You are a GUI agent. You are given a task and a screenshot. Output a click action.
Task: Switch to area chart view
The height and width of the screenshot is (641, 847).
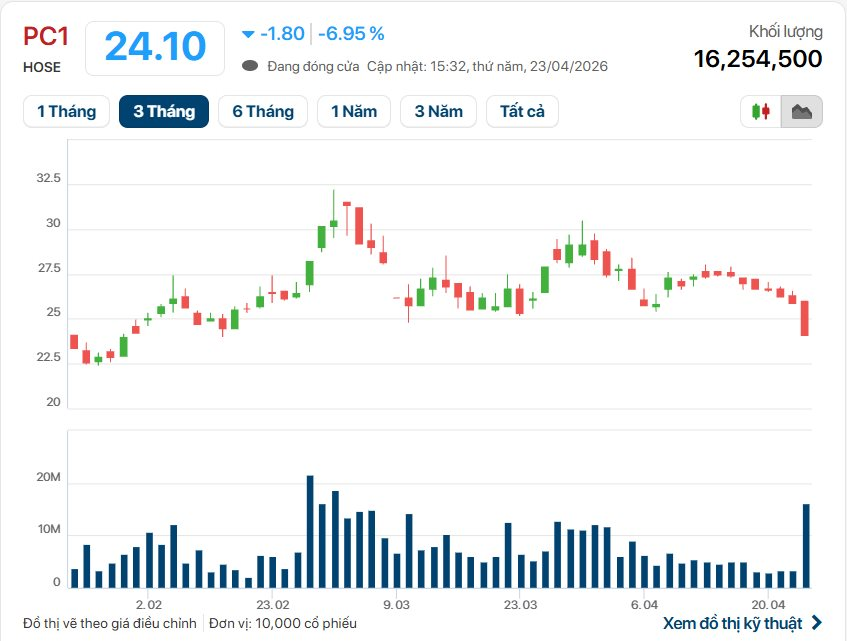click(x=802, y=111)
